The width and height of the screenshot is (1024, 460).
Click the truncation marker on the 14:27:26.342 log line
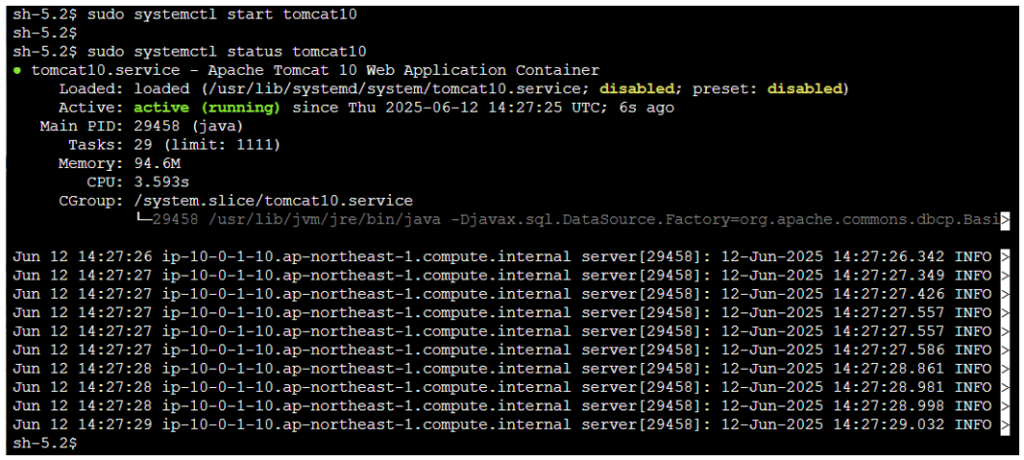tap(1005, 257)
